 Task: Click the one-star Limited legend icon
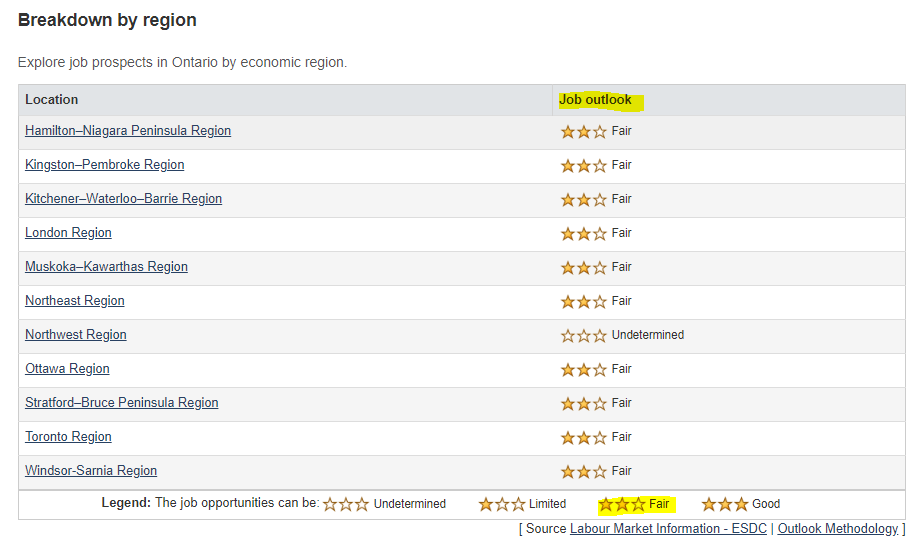pyautogui.click(x=502, y=505)
